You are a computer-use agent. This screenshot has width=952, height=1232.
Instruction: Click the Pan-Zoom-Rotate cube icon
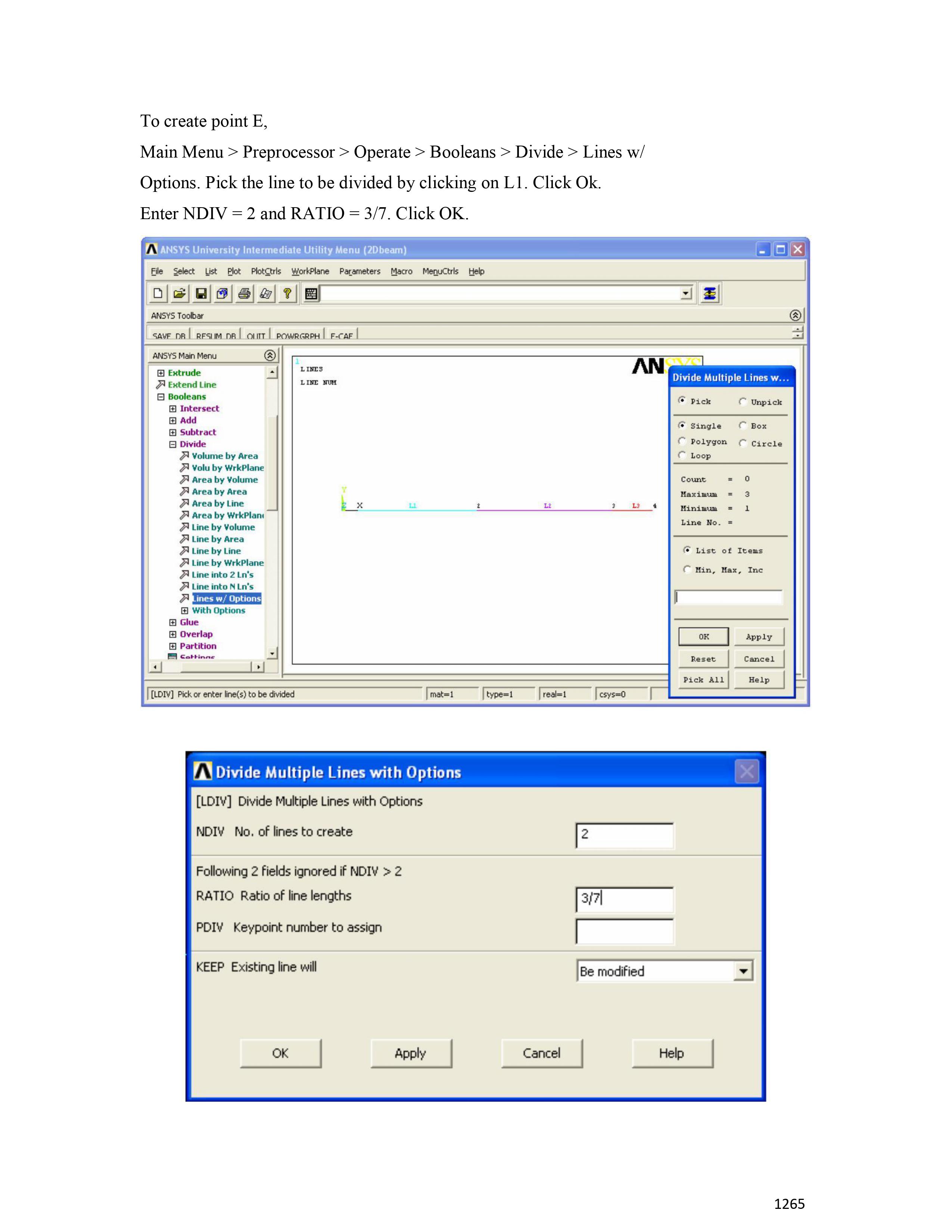(222, 293)
